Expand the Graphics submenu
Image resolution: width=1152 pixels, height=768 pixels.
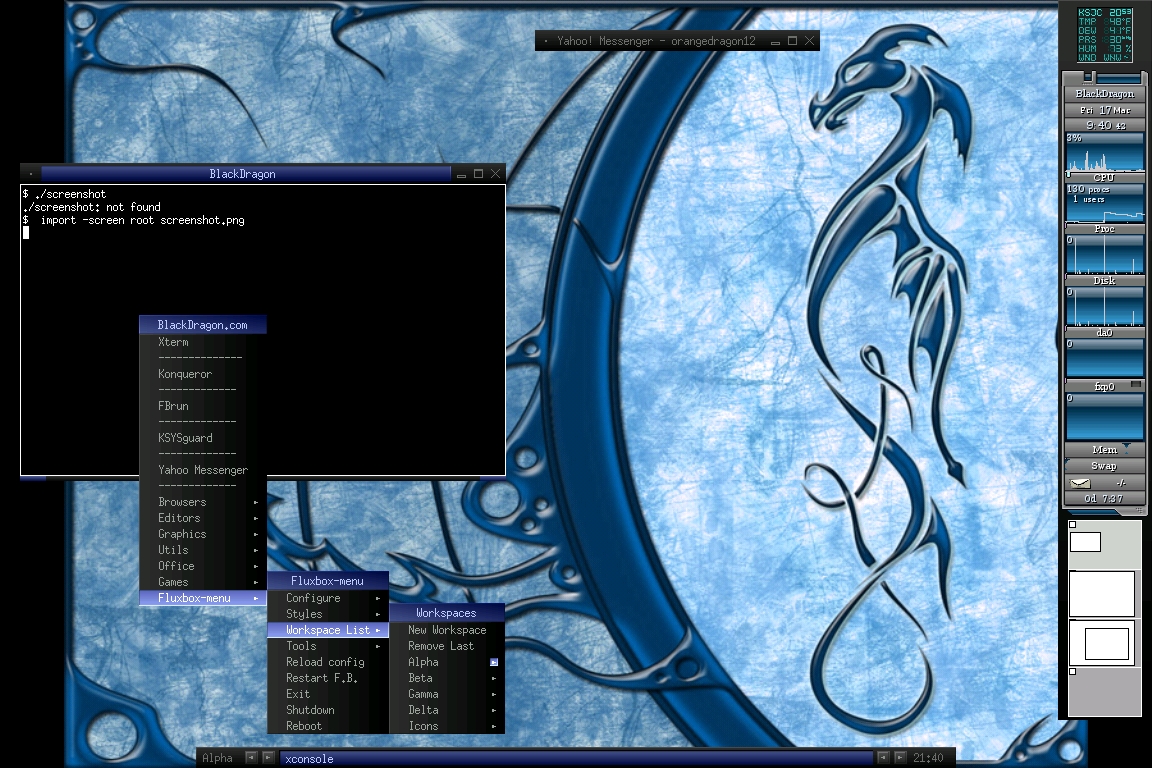point(203,534)
